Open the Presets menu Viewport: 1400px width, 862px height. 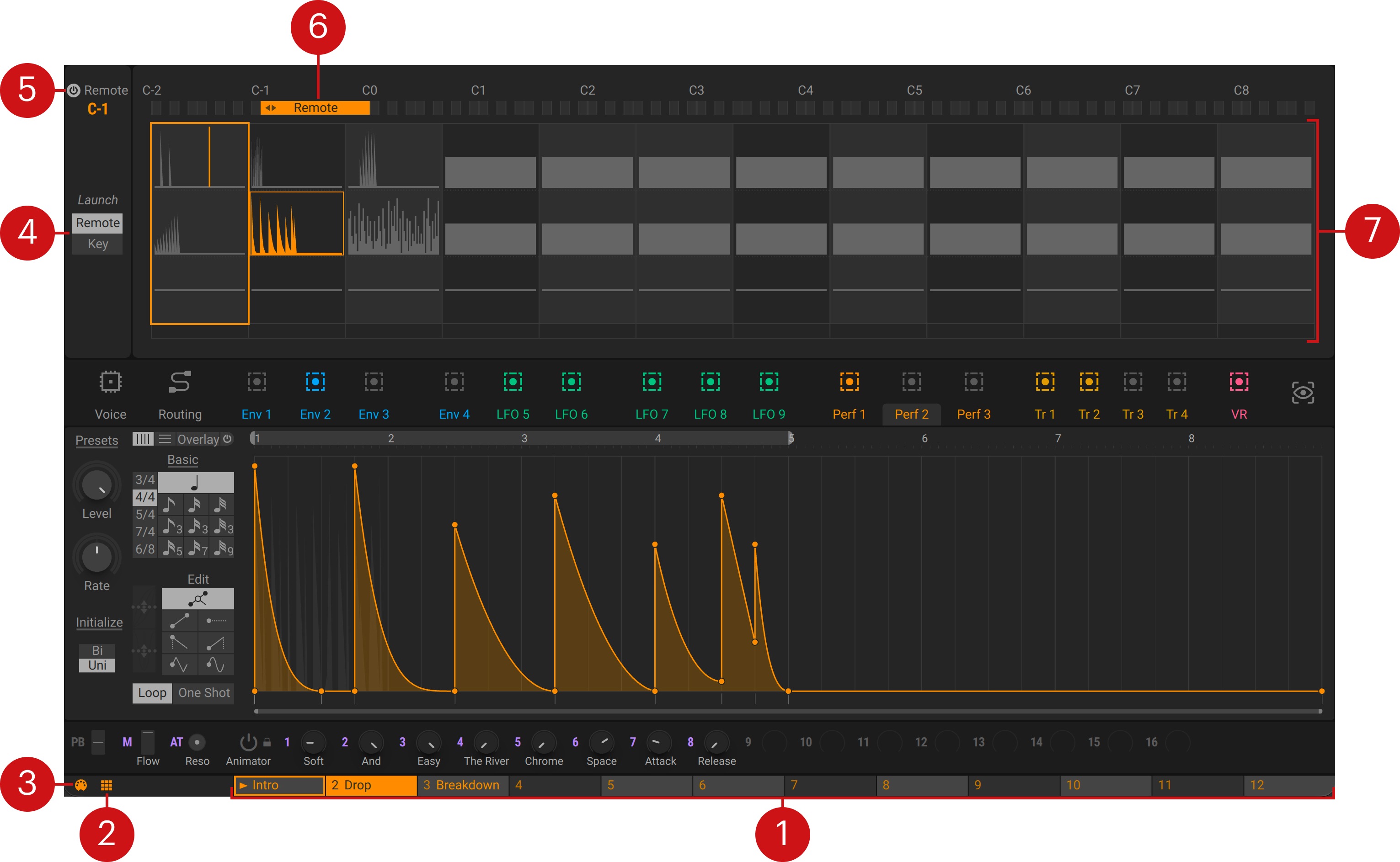pyautogui.click(x=96, y=440)
